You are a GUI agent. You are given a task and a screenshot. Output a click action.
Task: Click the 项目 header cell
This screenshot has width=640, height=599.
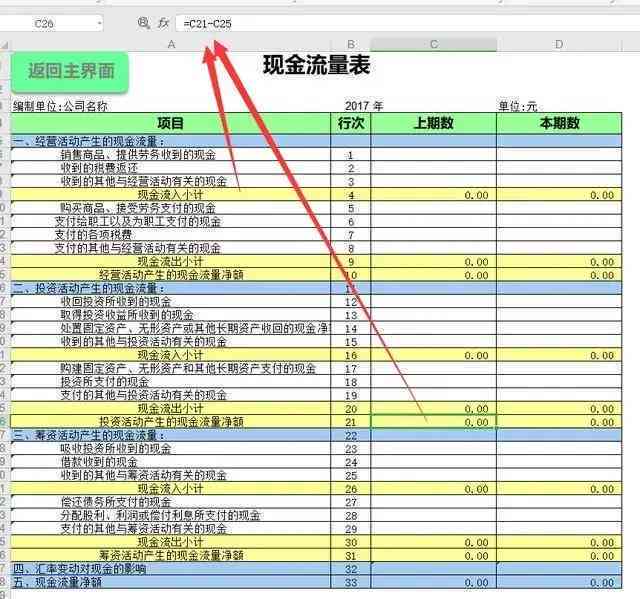coord(171,123)
